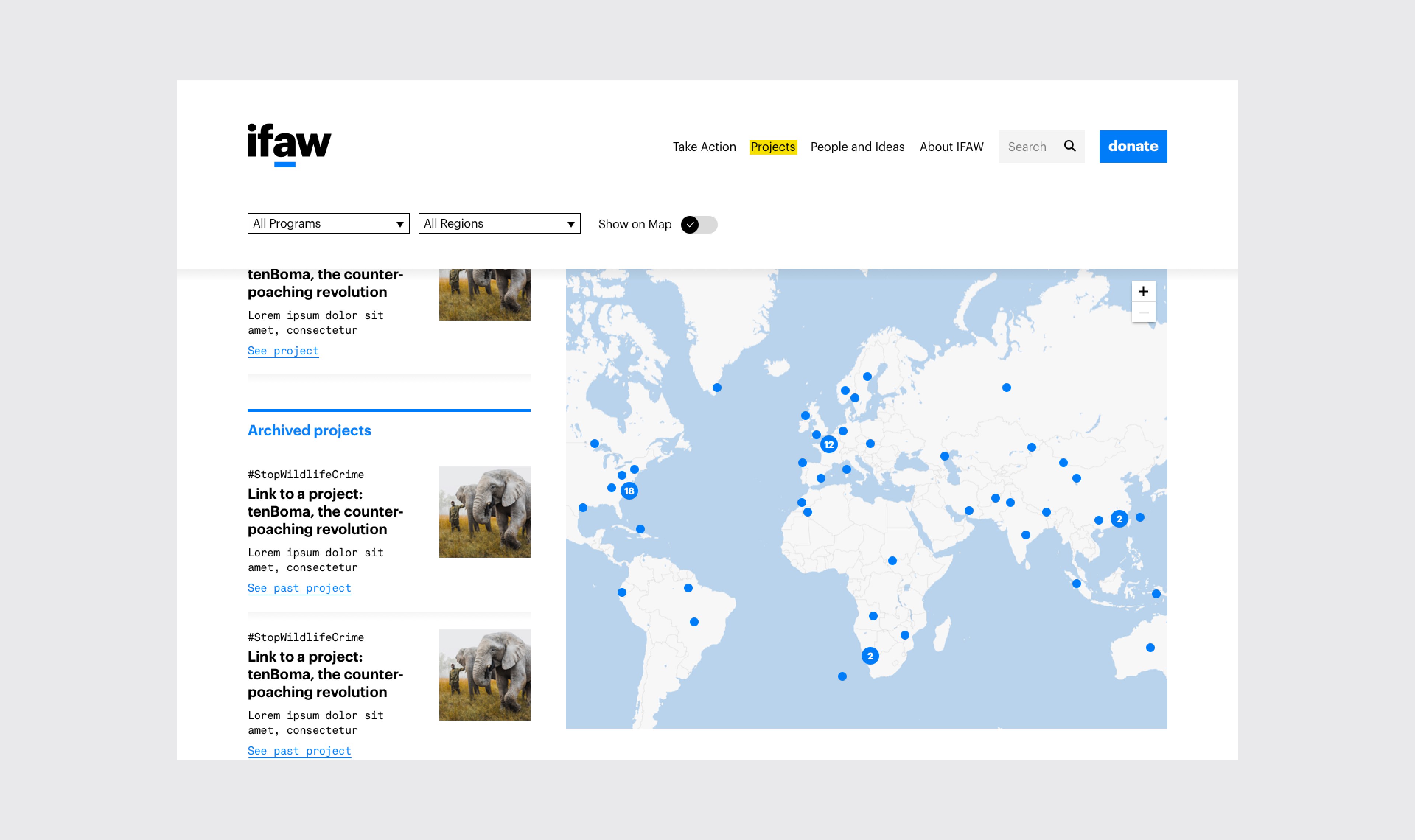
Task: Click first See past project link
Action: coord(300,588)
